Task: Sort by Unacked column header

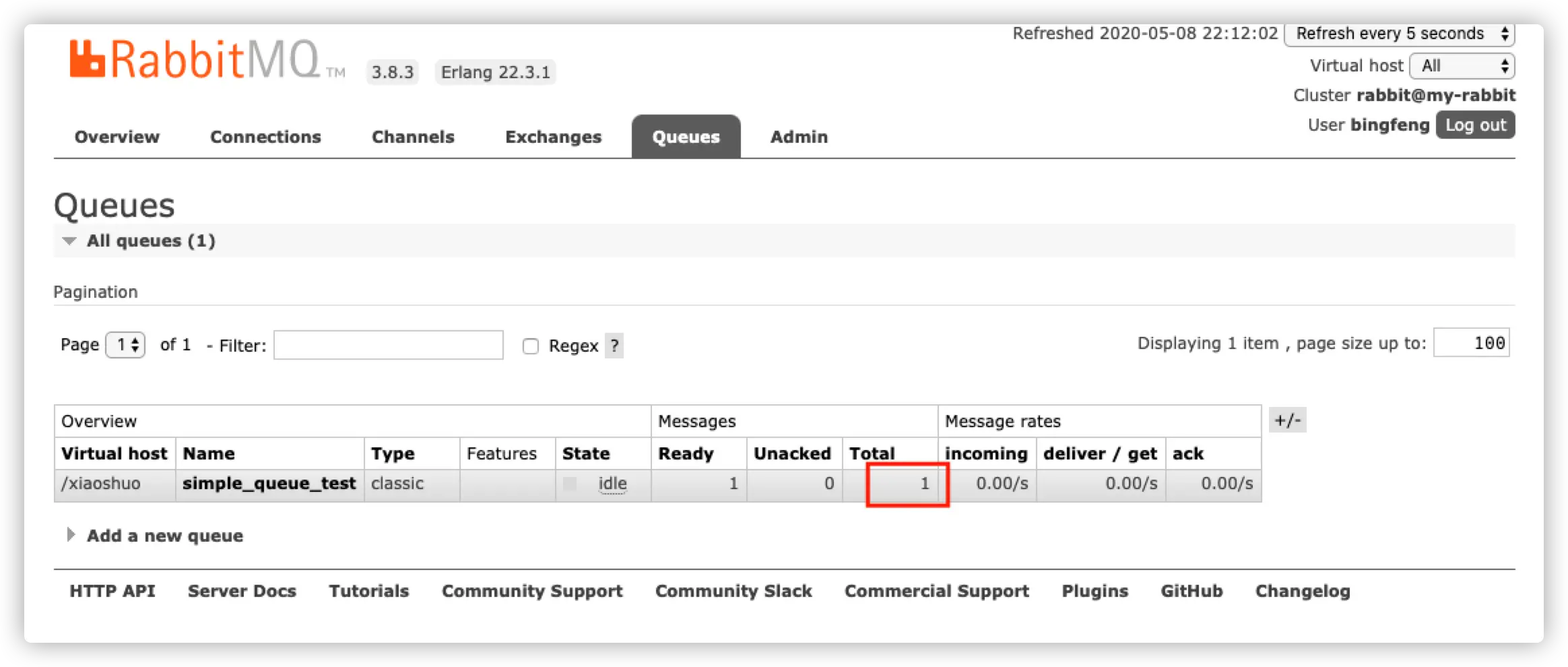Action: point(792,453)
